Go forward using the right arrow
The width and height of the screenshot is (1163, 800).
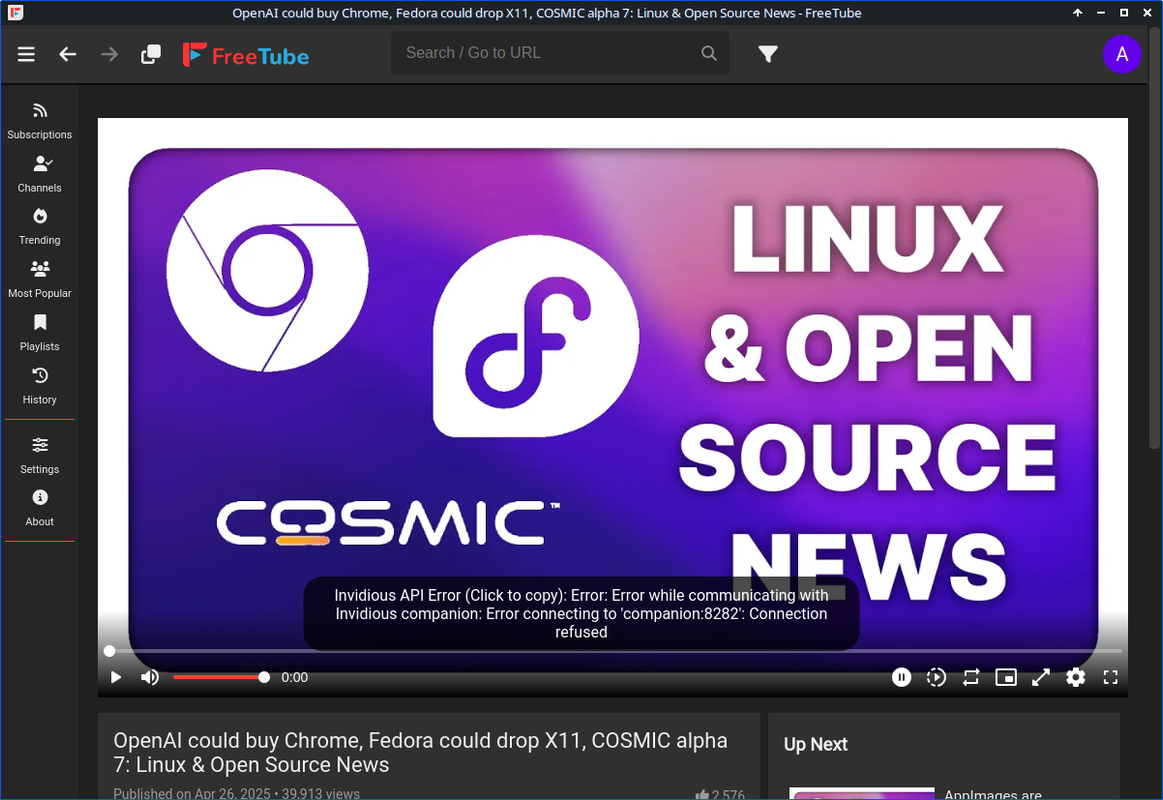(109, 54)
